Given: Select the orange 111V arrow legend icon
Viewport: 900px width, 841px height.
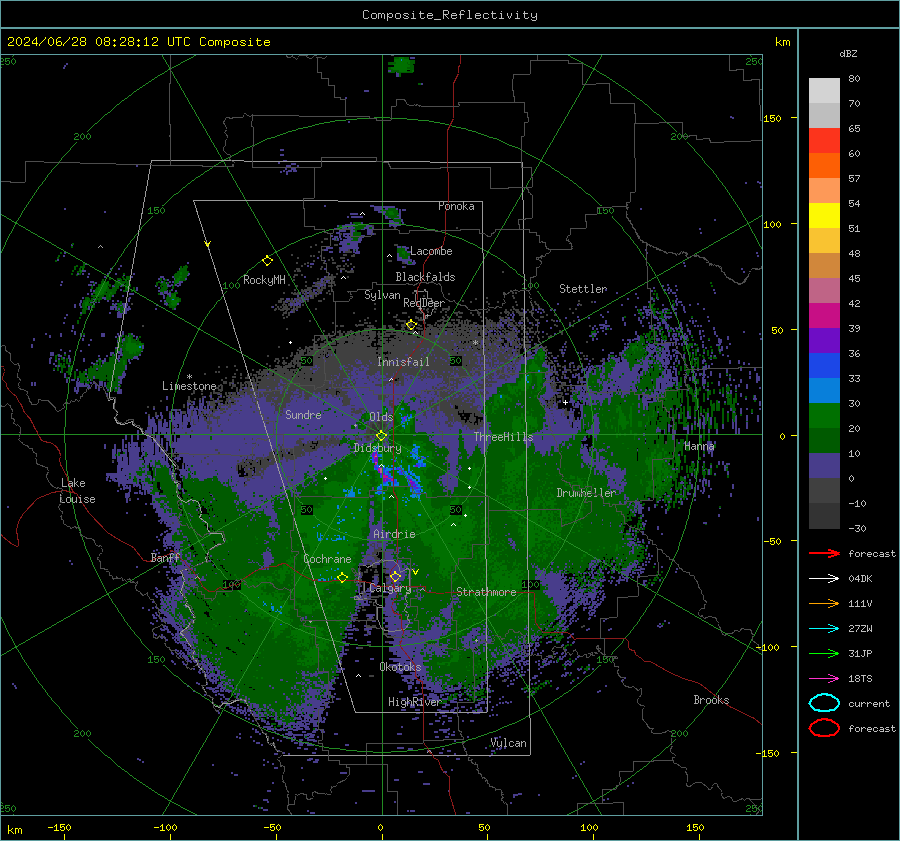Looking at the screenshot, I should coord(824,603).
